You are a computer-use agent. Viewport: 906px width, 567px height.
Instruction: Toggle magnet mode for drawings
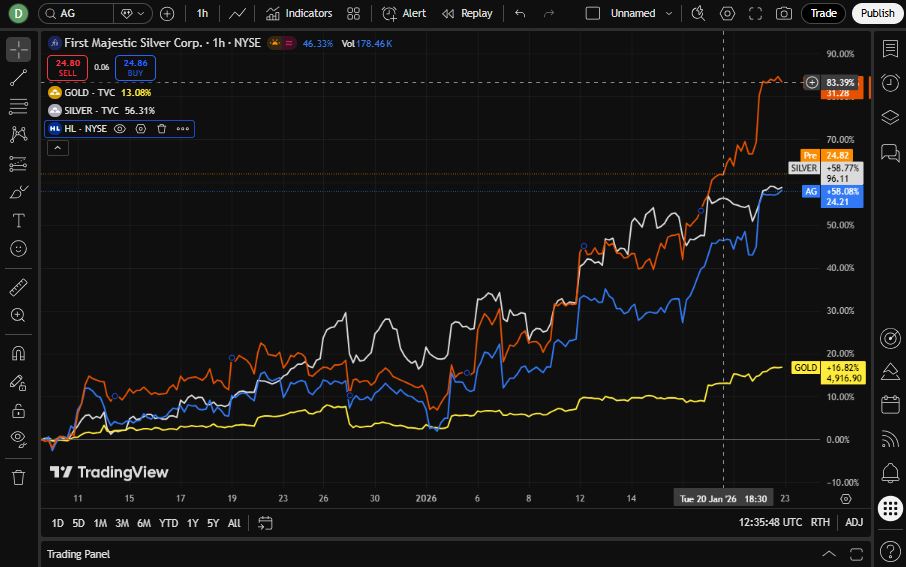tap(18, 353)
